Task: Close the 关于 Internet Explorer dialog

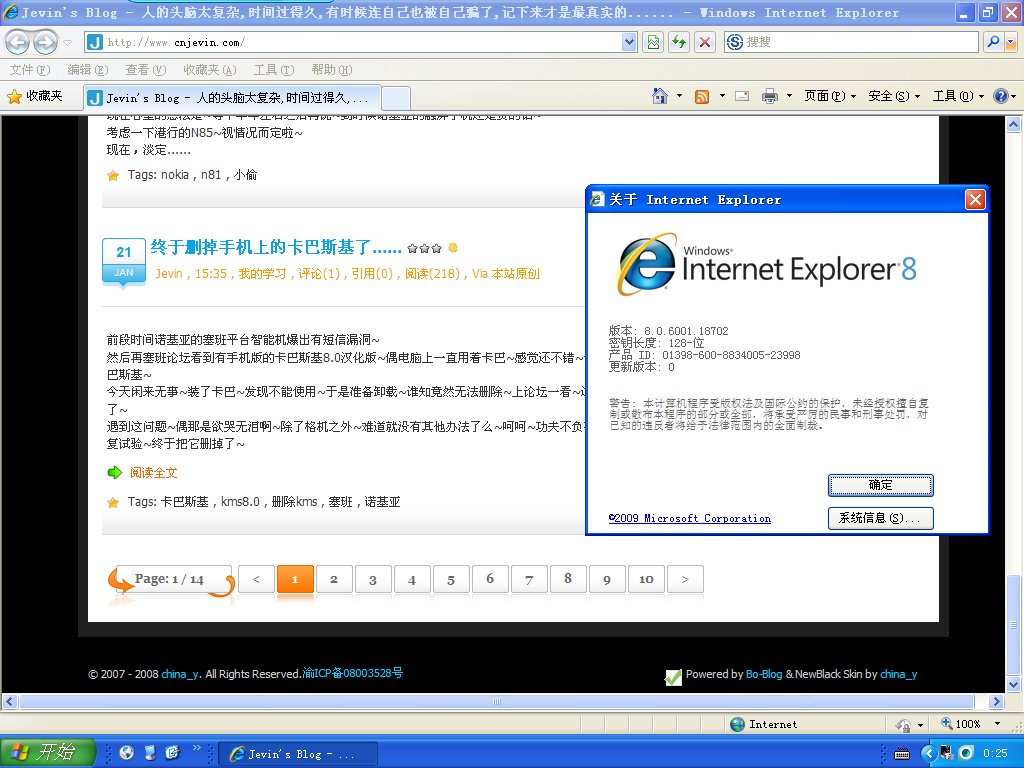Action: [974, 199]
